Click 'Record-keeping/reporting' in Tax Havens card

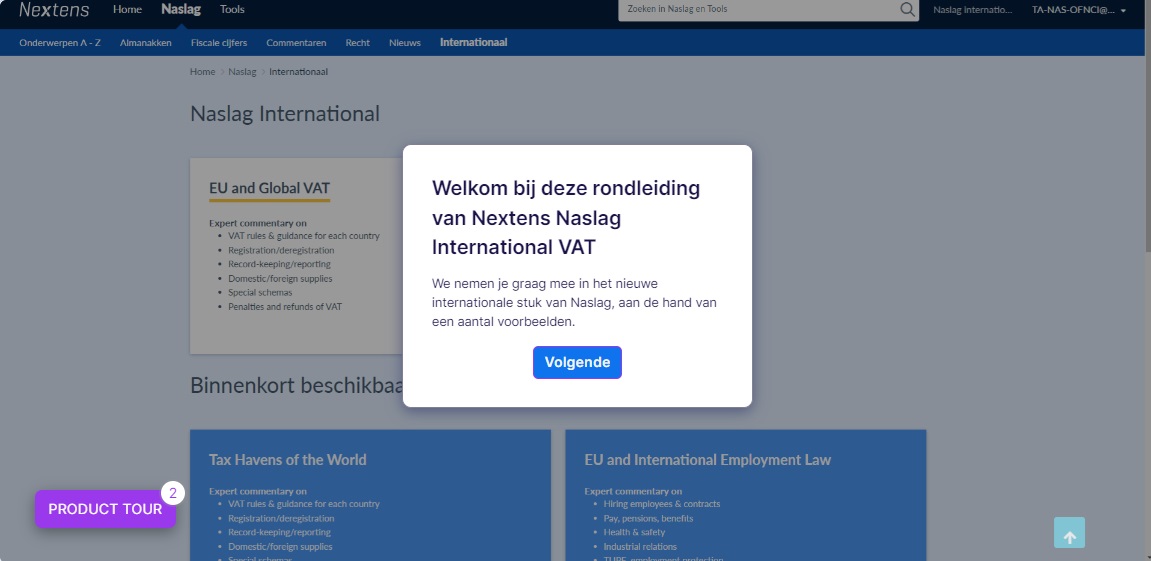point(279,532)
